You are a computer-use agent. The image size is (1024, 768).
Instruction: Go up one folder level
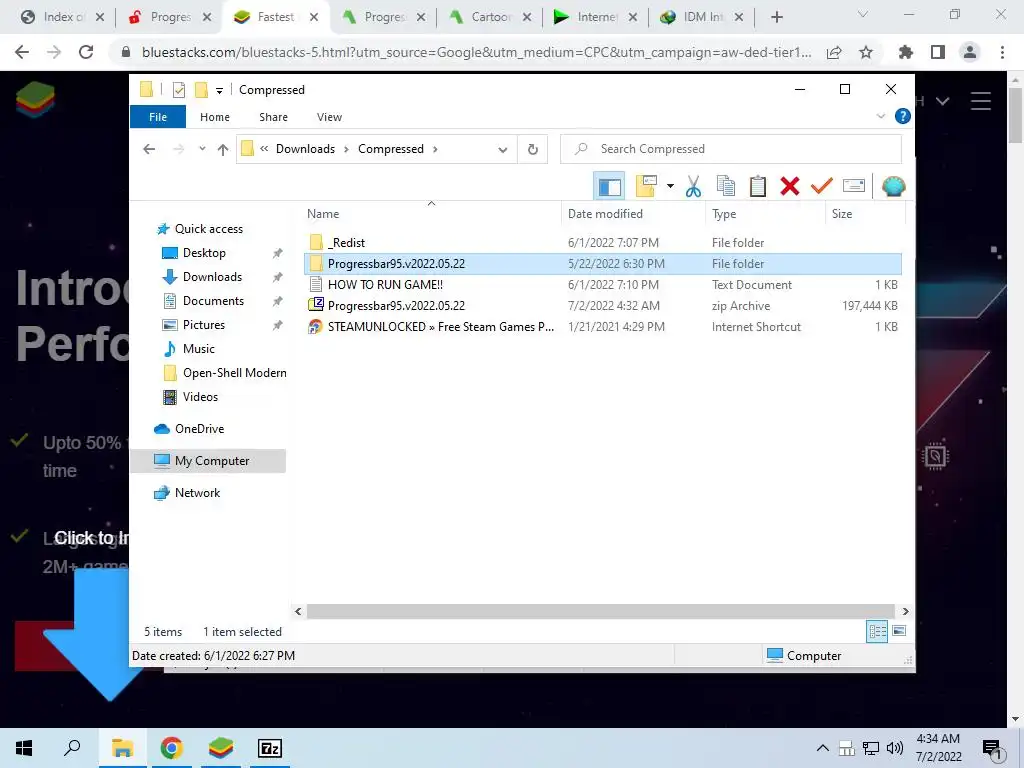(x=223, y=150)
